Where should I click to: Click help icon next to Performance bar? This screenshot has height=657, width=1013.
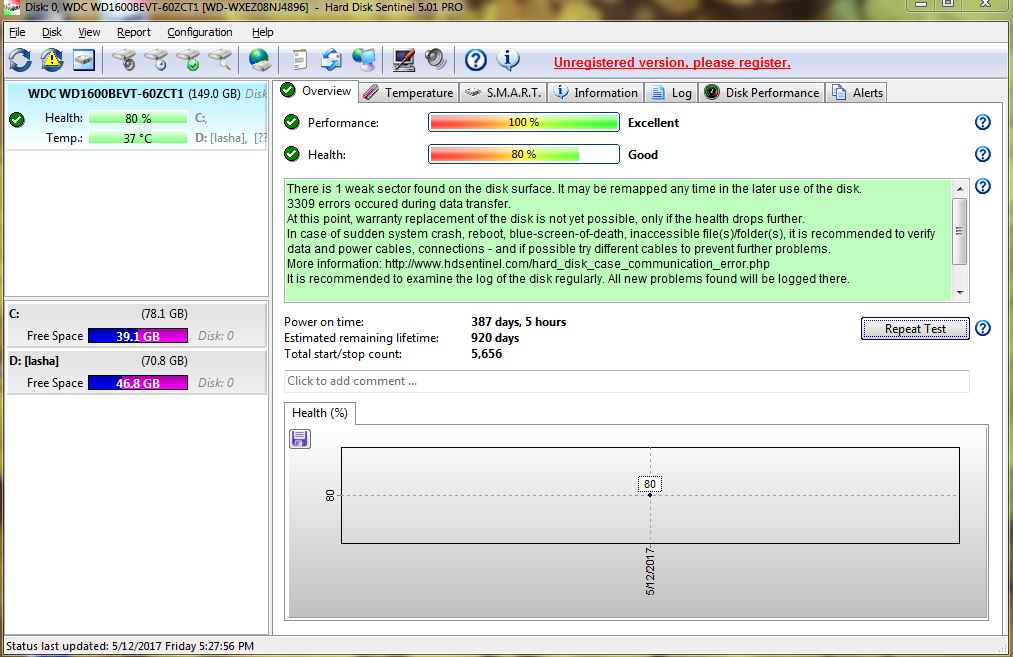pyautogui.click(x=982, y=122)
